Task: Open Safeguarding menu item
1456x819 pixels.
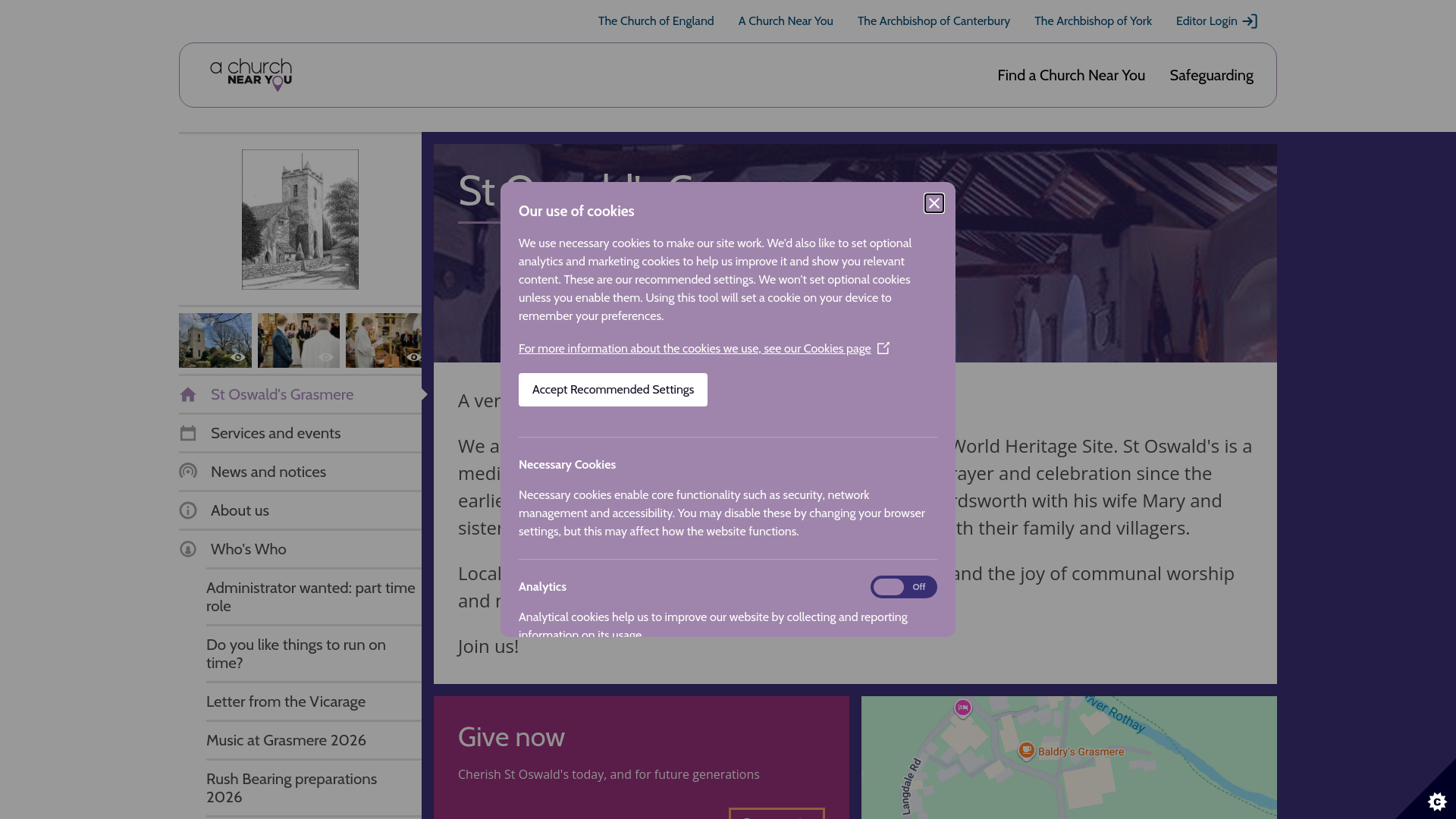Action: [x=1211, y=75]
